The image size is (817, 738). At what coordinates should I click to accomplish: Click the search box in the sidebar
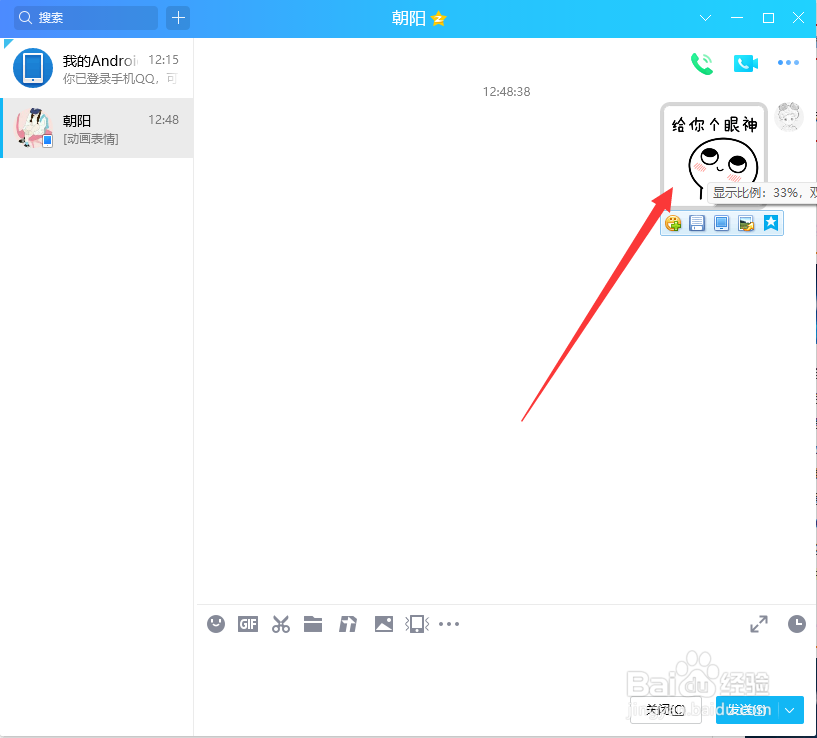(86, 18)
